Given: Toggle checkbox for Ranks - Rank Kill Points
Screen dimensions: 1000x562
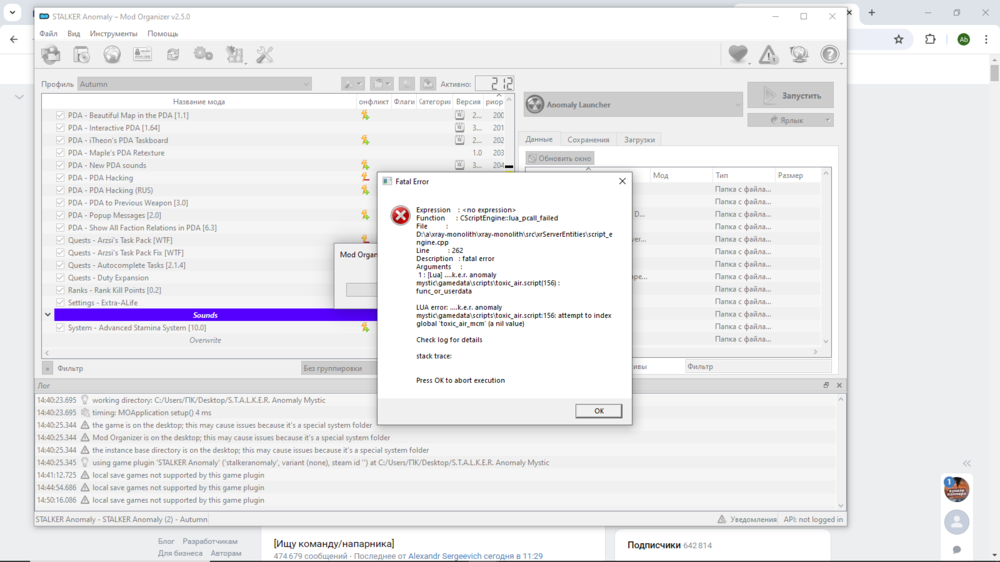Looking at the screenshot, I should (60, 290).
